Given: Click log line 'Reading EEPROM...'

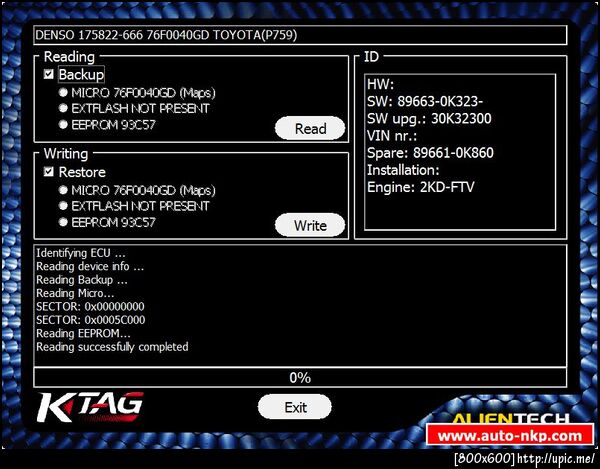Looking at the screenshot, I should [83, 333].
